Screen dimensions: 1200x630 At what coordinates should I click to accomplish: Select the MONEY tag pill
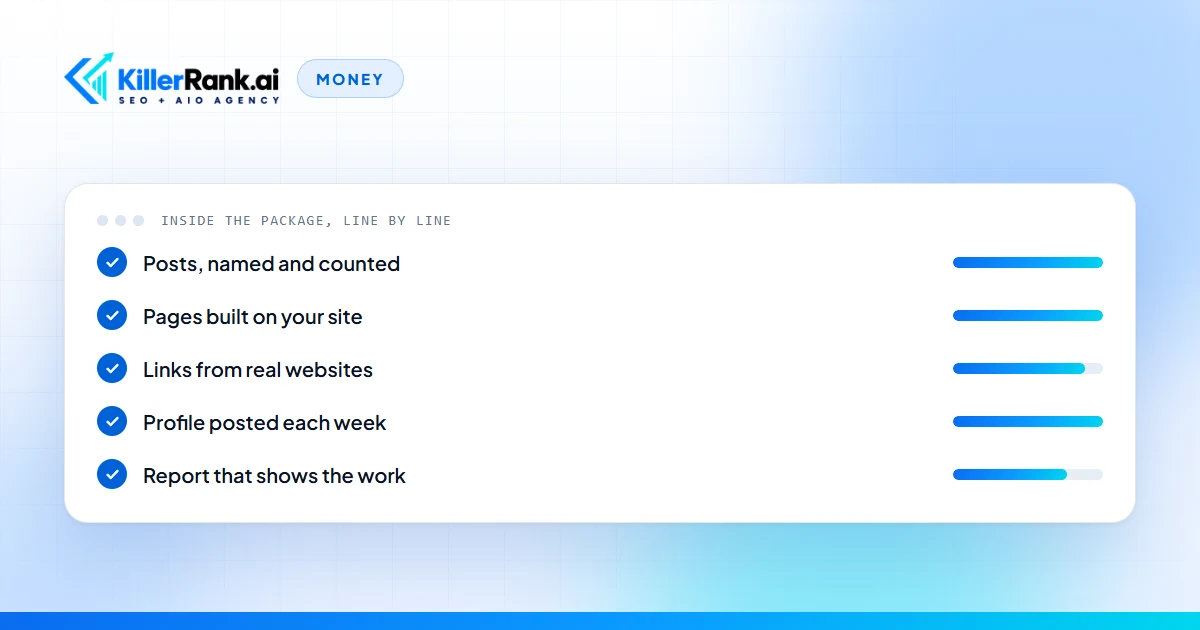click(x=350, y=79)
